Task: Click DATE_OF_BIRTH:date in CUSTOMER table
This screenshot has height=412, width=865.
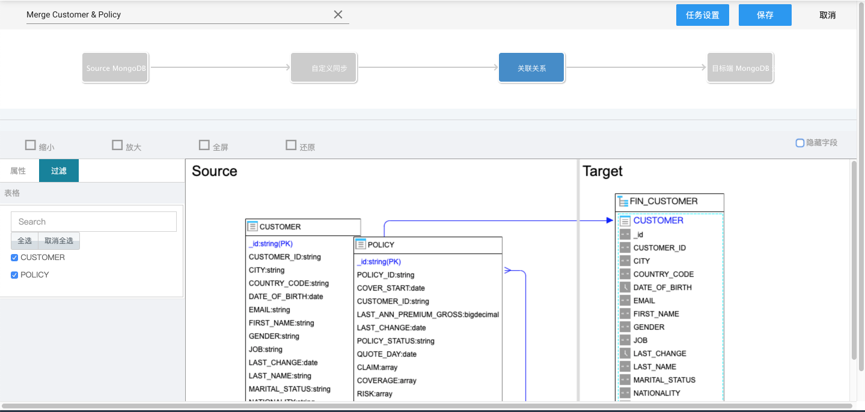Action: click(286, 297)
